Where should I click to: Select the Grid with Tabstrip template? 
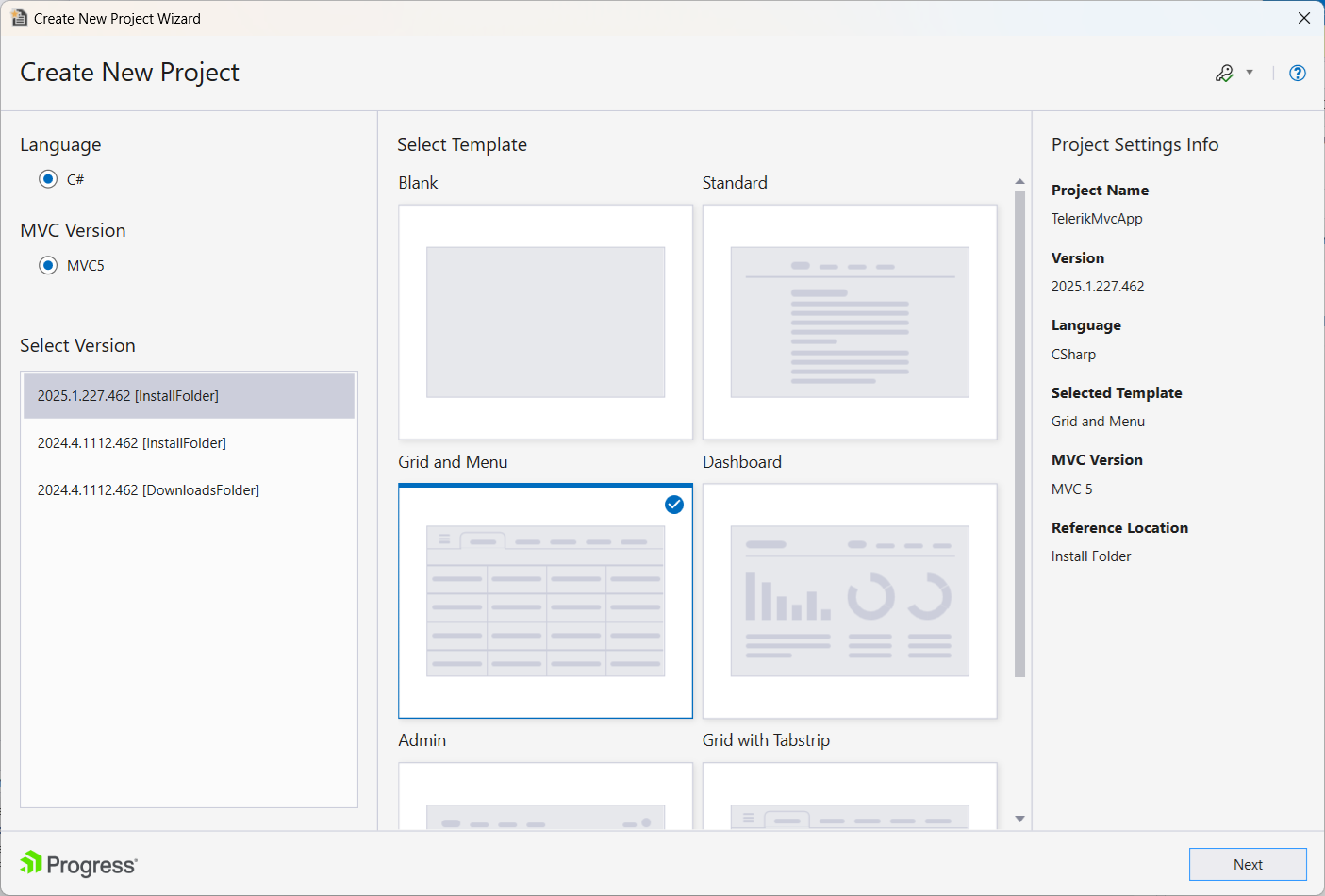[x=849, y=797]
